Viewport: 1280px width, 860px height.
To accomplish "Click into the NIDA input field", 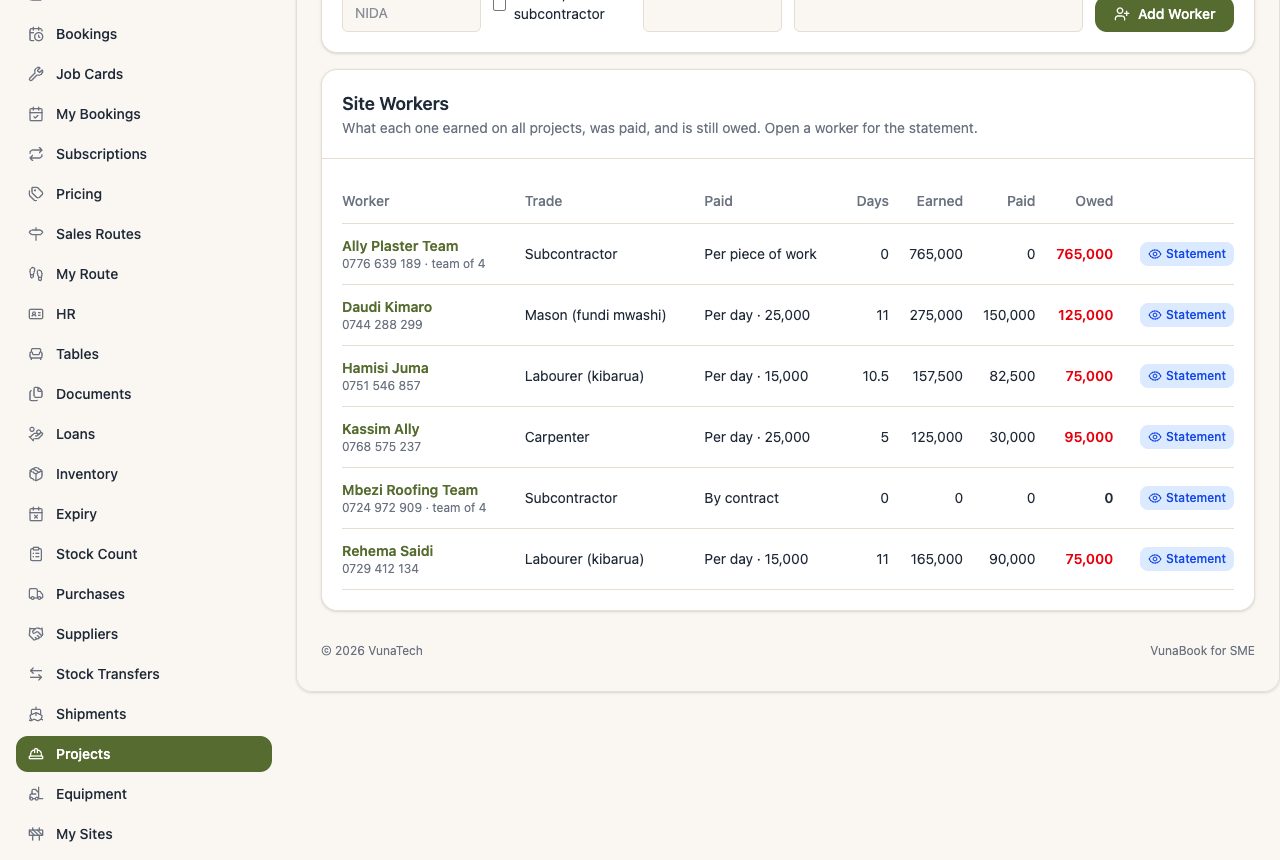I will 411,14.
